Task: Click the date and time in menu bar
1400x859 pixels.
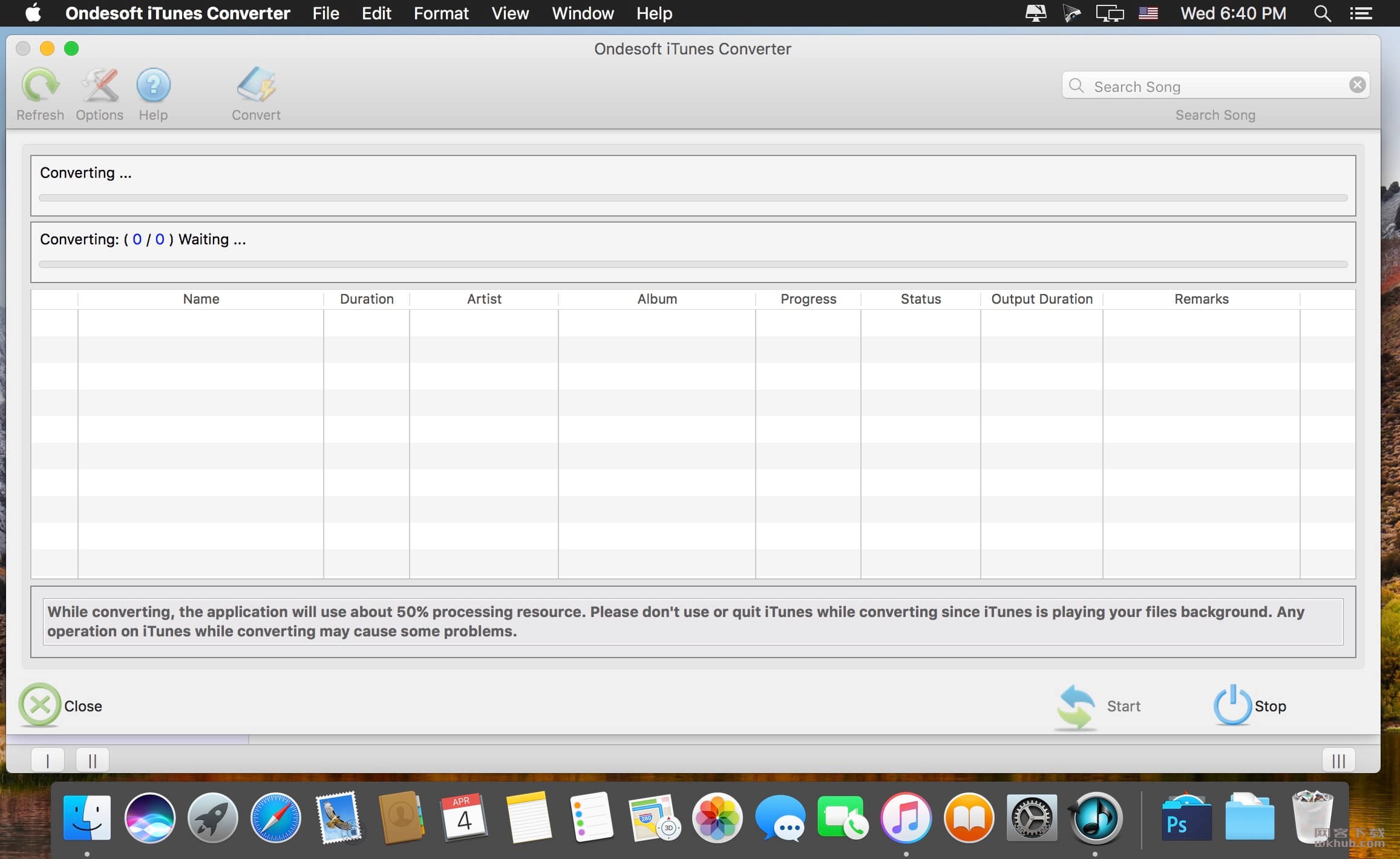Action: 1233,13
